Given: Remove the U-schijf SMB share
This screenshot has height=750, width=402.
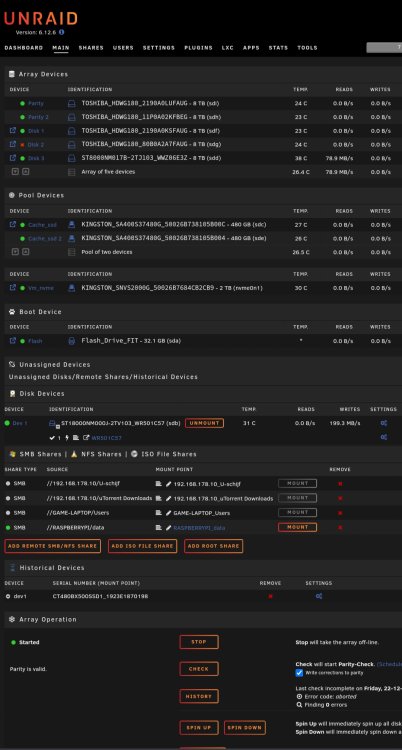Looking at the screenshot, I should [340, 484].
